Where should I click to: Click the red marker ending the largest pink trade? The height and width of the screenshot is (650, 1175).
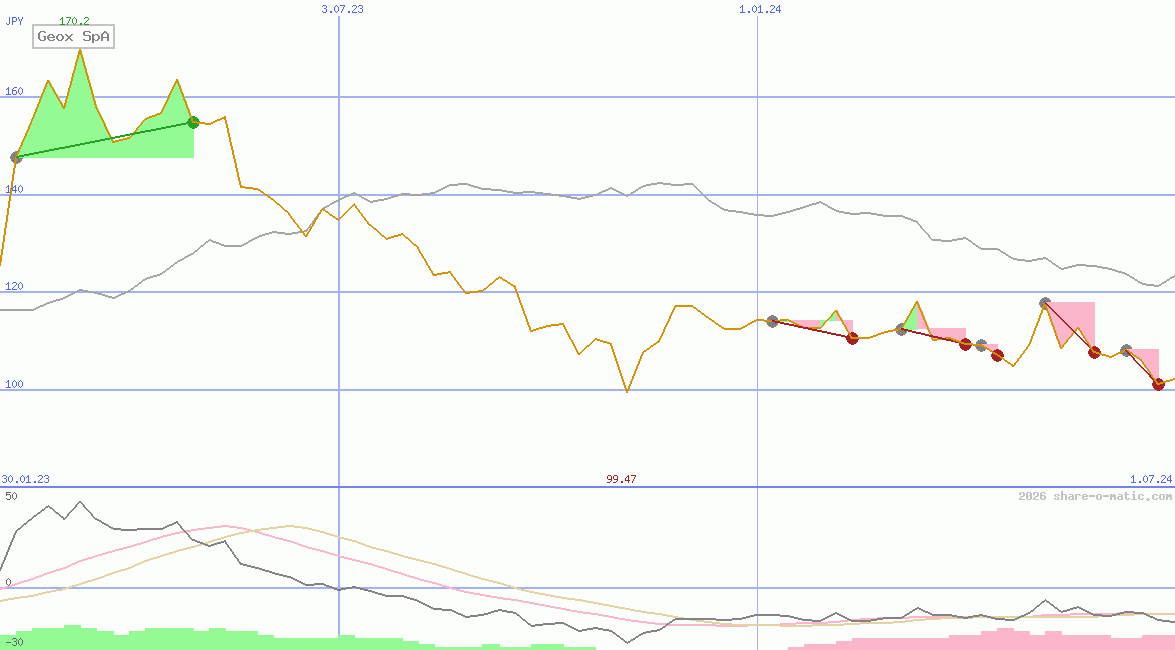[1094, 353]
